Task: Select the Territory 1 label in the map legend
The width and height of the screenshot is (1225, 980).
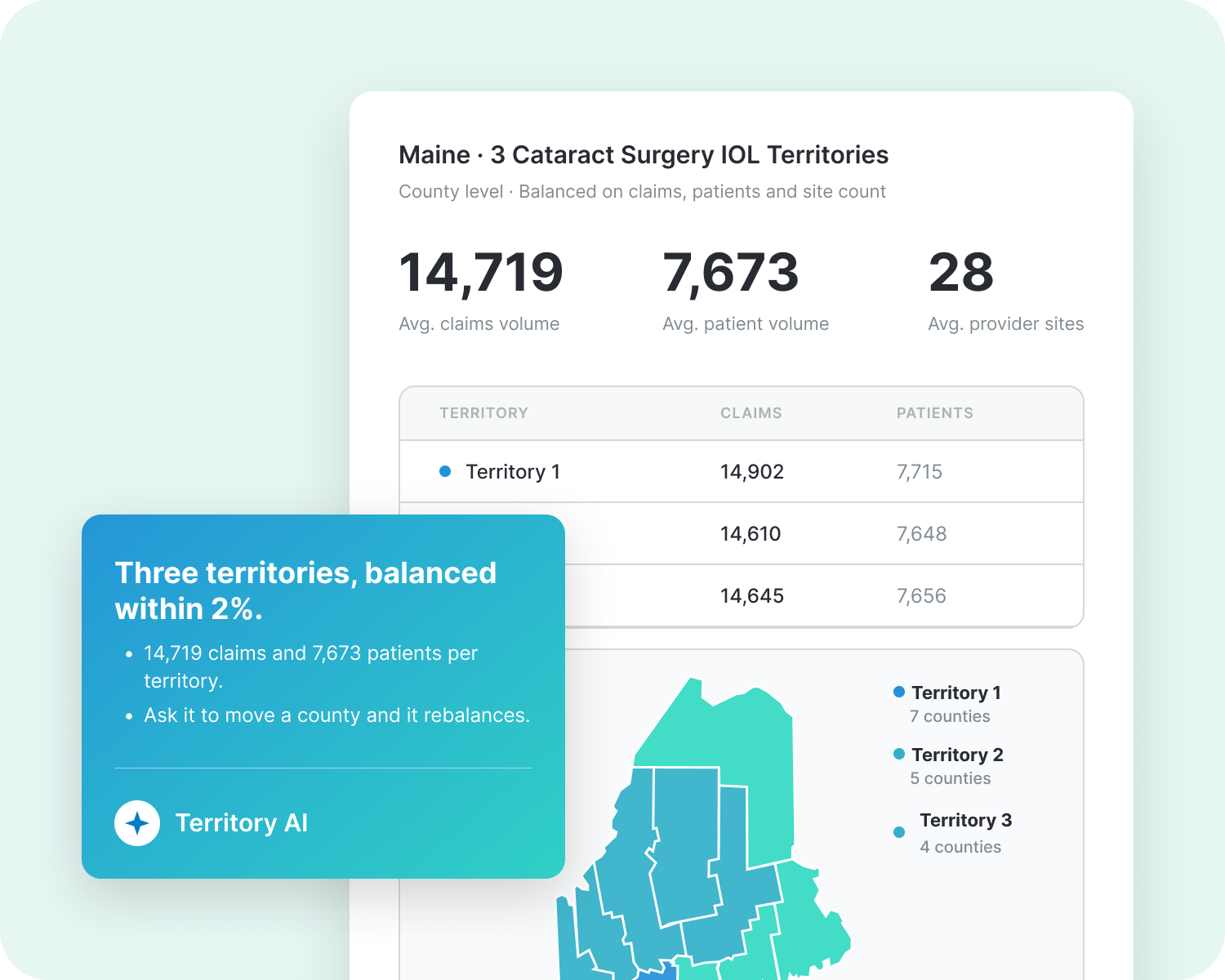Action: point(956,693)
